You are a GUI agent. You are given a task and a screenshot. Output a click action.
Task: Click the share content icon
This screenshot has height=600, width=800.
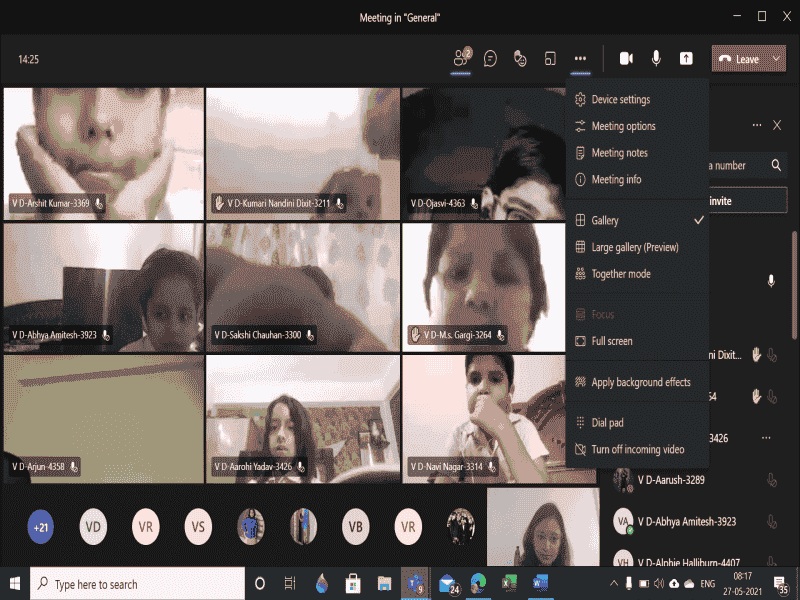pos(686,59)
